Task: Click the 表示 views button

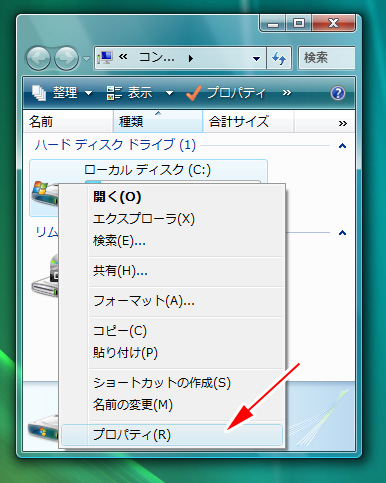Action: pos(129,93)
